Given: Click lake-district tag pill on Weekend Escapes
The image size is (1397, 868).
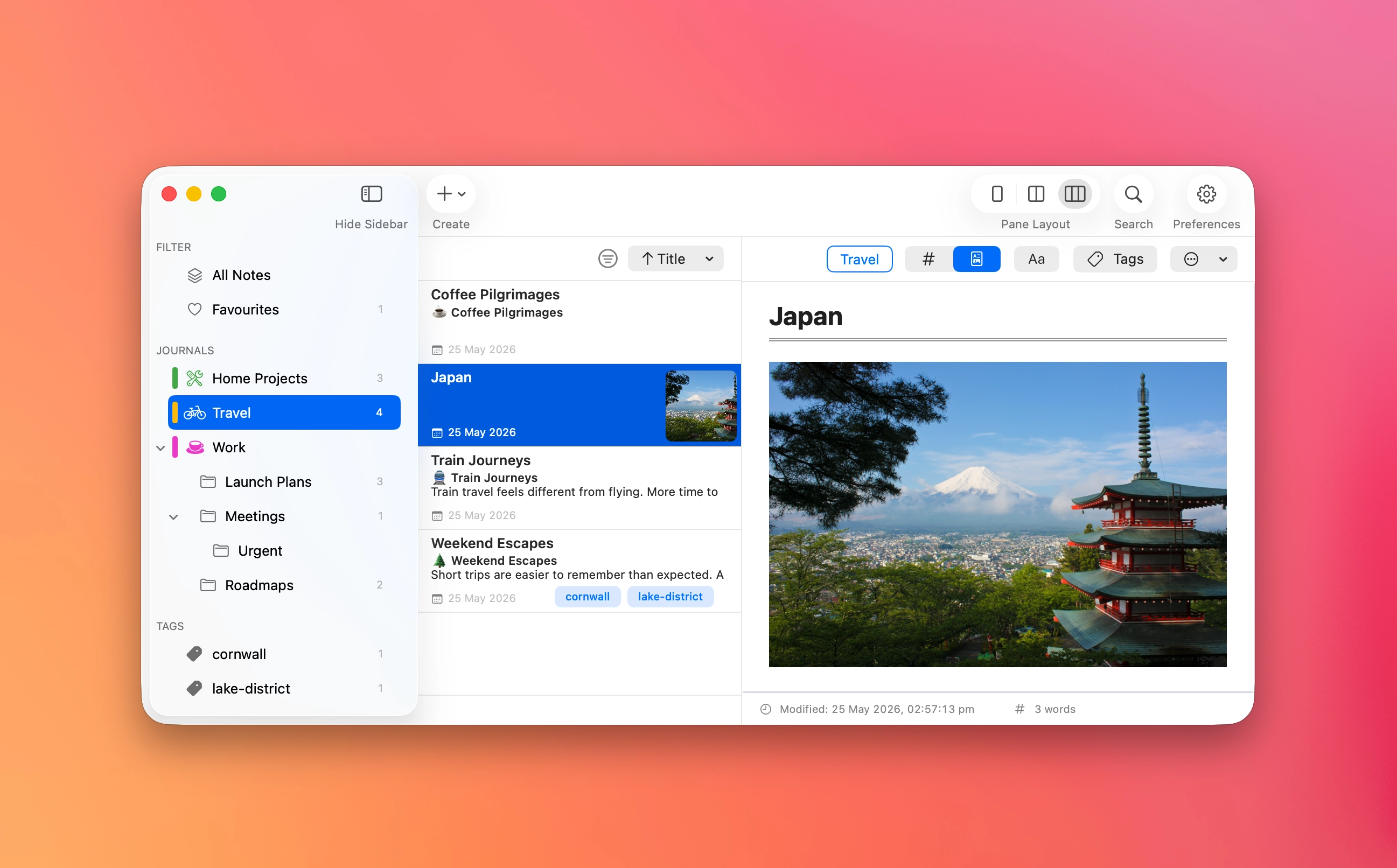Looking at the screenshot, I should (x=670, y=597).
